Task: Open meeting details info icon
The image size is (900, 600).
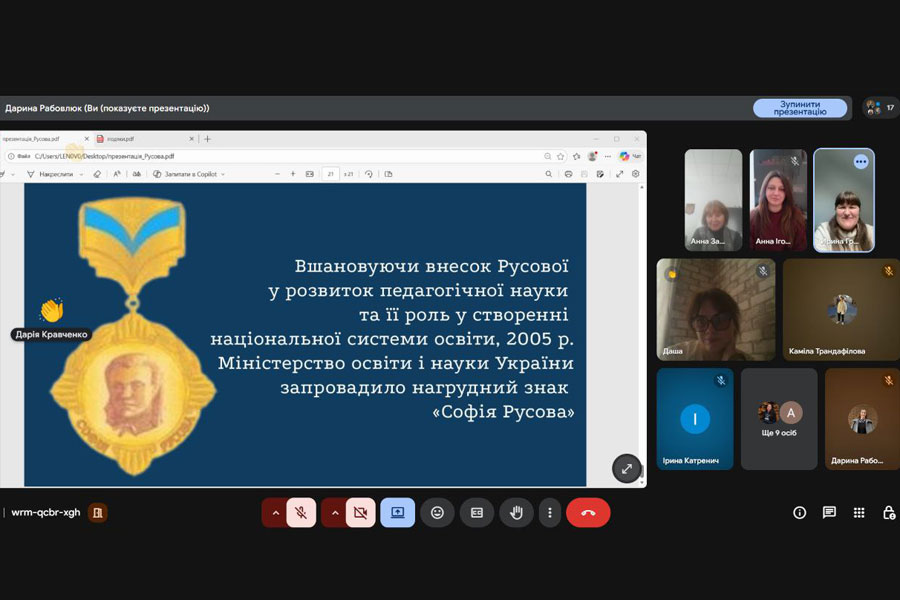Action: pyautogui.click(x=800, y=512)
